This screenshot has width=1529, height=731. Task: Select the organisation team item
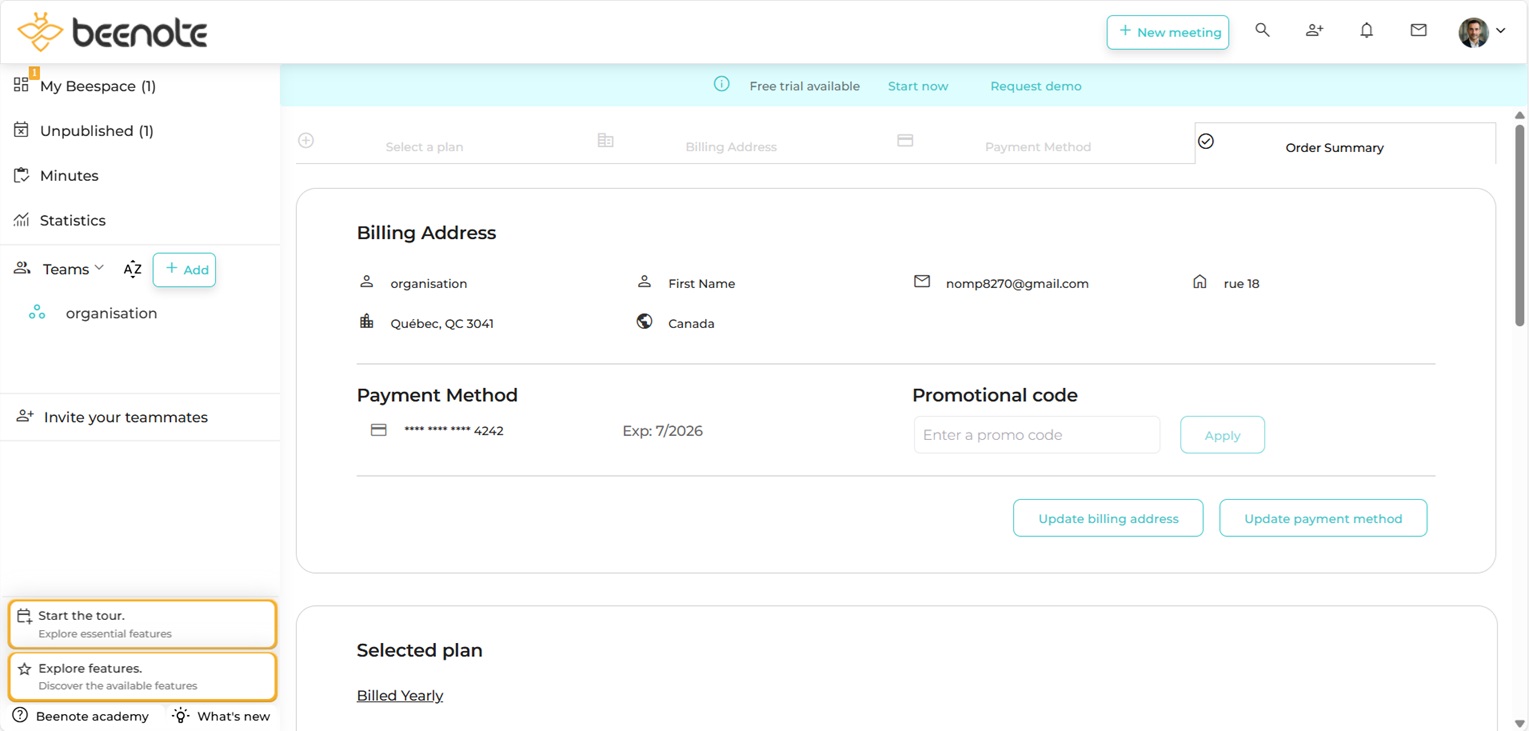click(x=111, y=313)
